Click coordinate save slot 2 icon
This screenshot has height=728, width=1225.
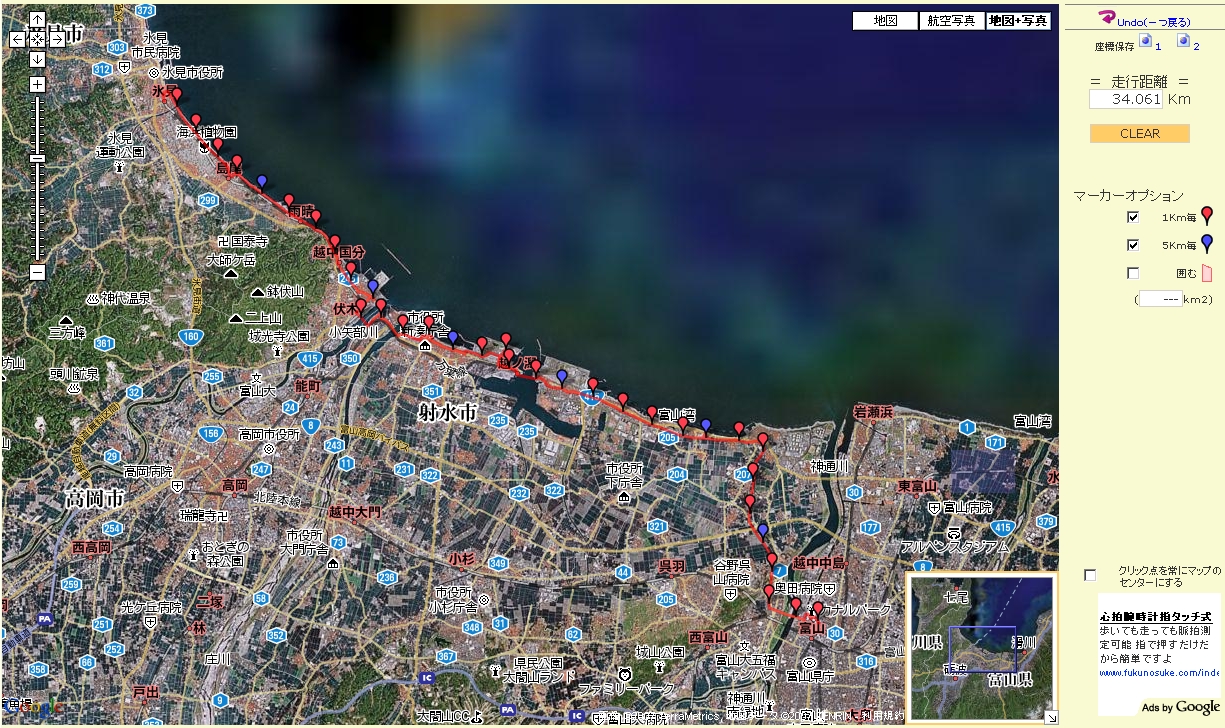[1183, 41]
